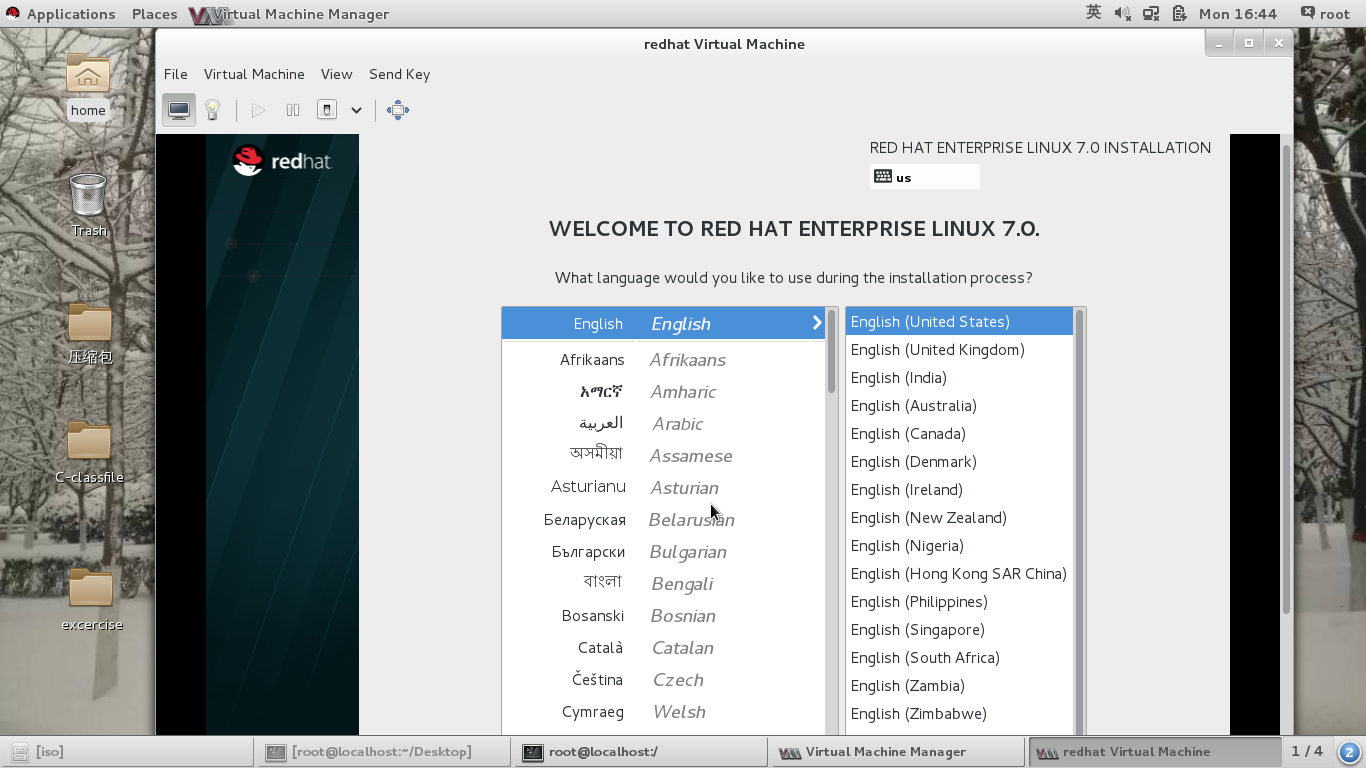Screen dimensions: 1366x768
Task: Power on the virtual machine (play)
Action: 259,110
